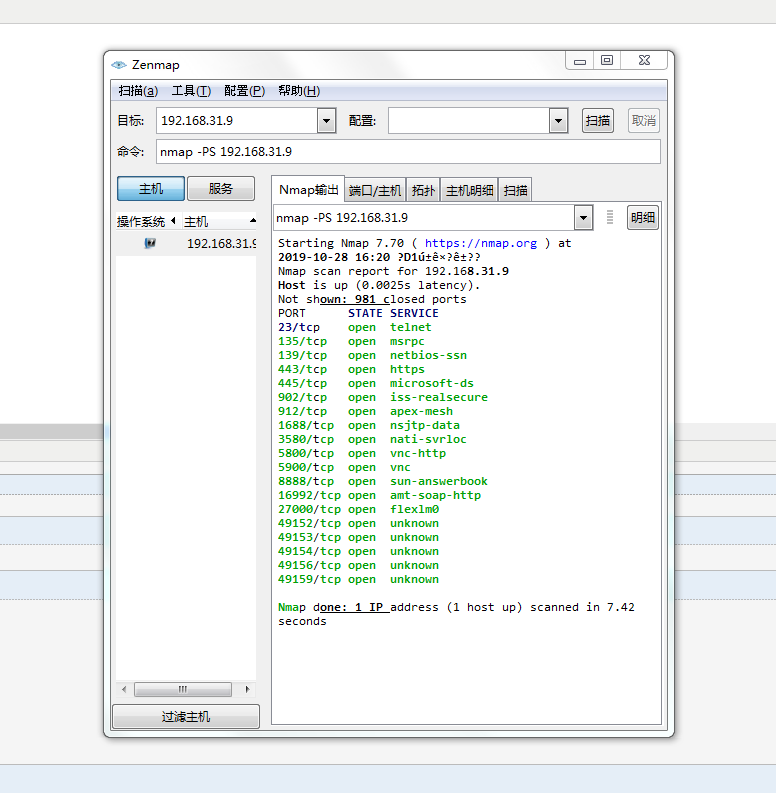Click the 8888/tcp sun-answerbook output line
The width and height of the screenshot is (776, 793).
(x=383, y=481)
